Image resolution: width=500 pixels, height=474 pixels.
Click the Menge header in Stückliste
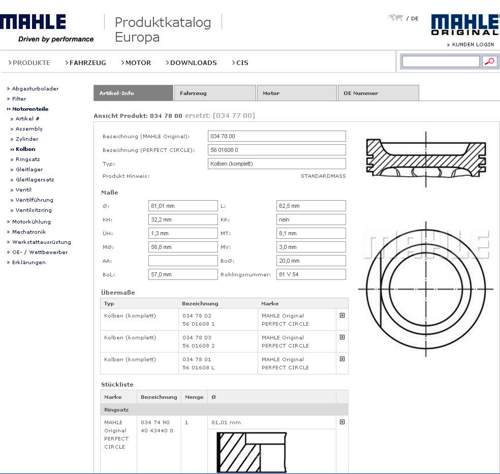click(194, 397)
